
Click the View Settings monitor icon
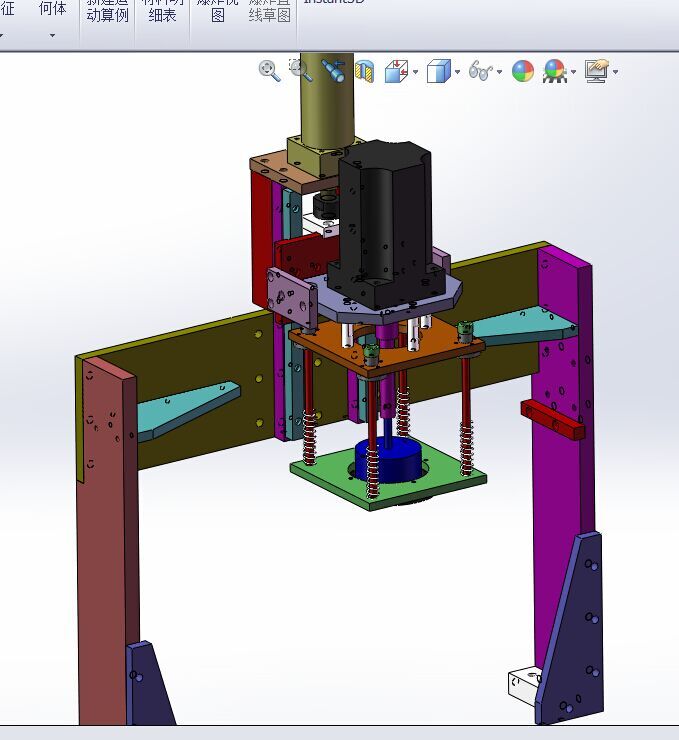tap(597, 71)
